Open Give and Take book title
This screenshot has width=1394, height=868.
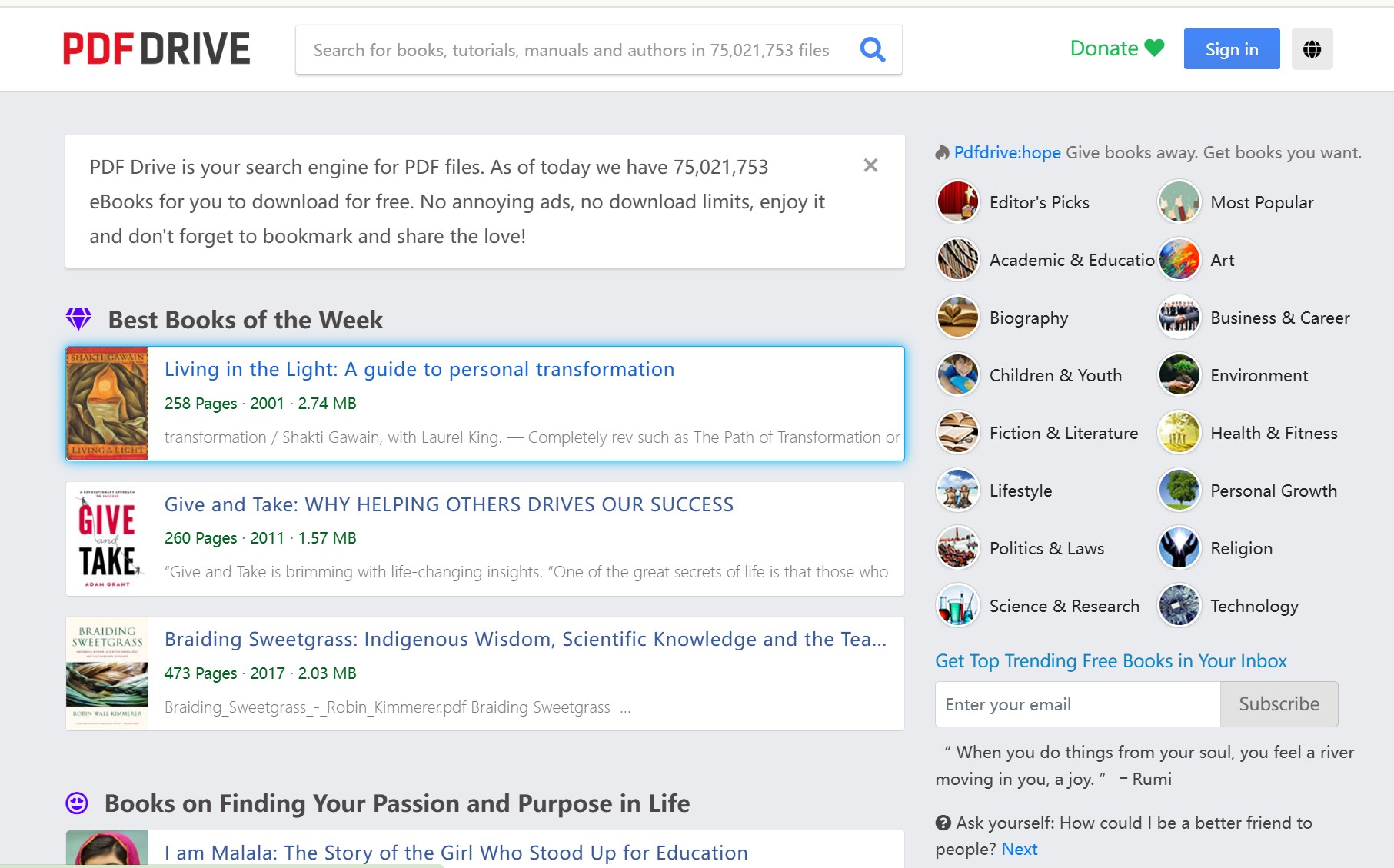click(449, 504)
